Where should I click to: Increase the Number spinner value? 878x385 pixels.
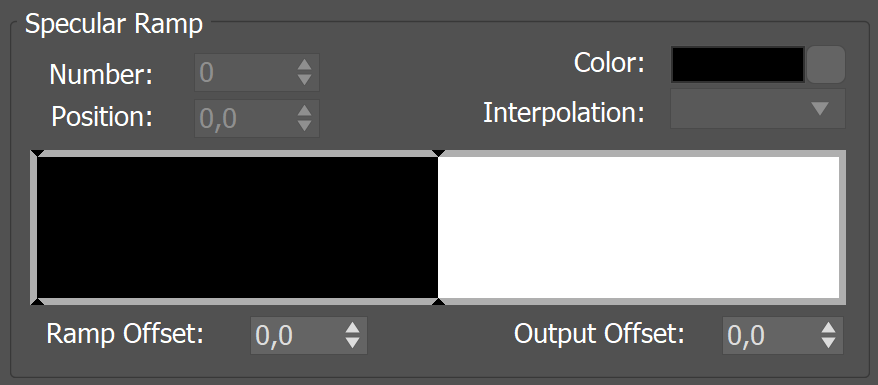click(x=305, y=66)
